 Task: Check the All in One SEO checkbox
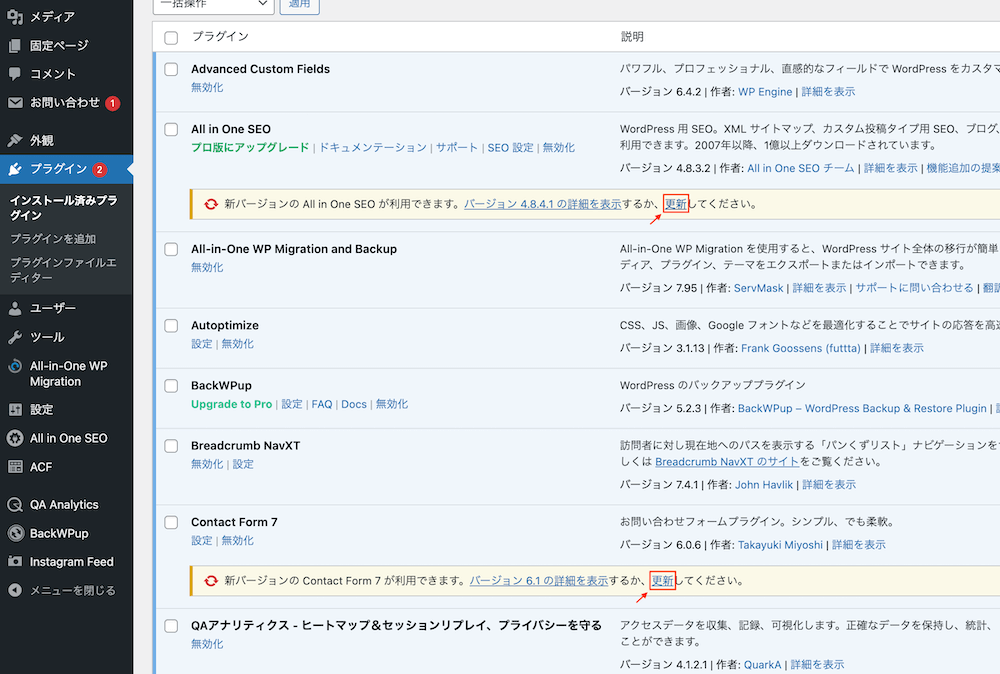tap(171, 129)
